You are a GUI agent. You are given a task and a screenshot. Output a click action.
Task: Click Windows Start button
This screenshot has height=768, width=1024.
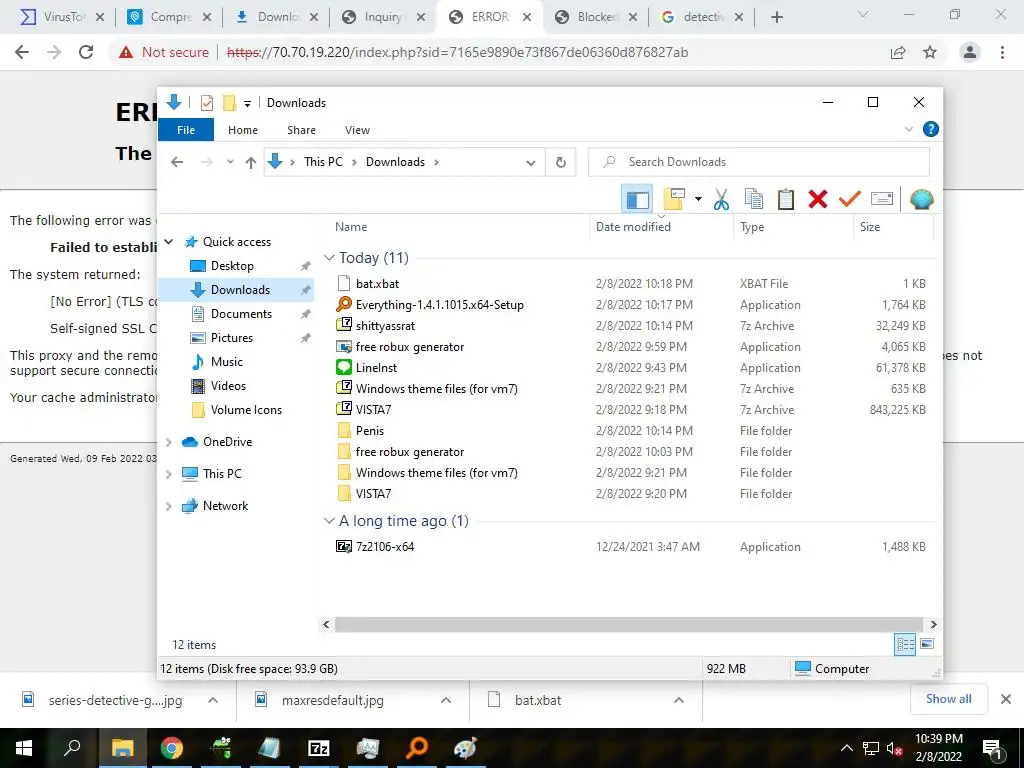(24, 748)
